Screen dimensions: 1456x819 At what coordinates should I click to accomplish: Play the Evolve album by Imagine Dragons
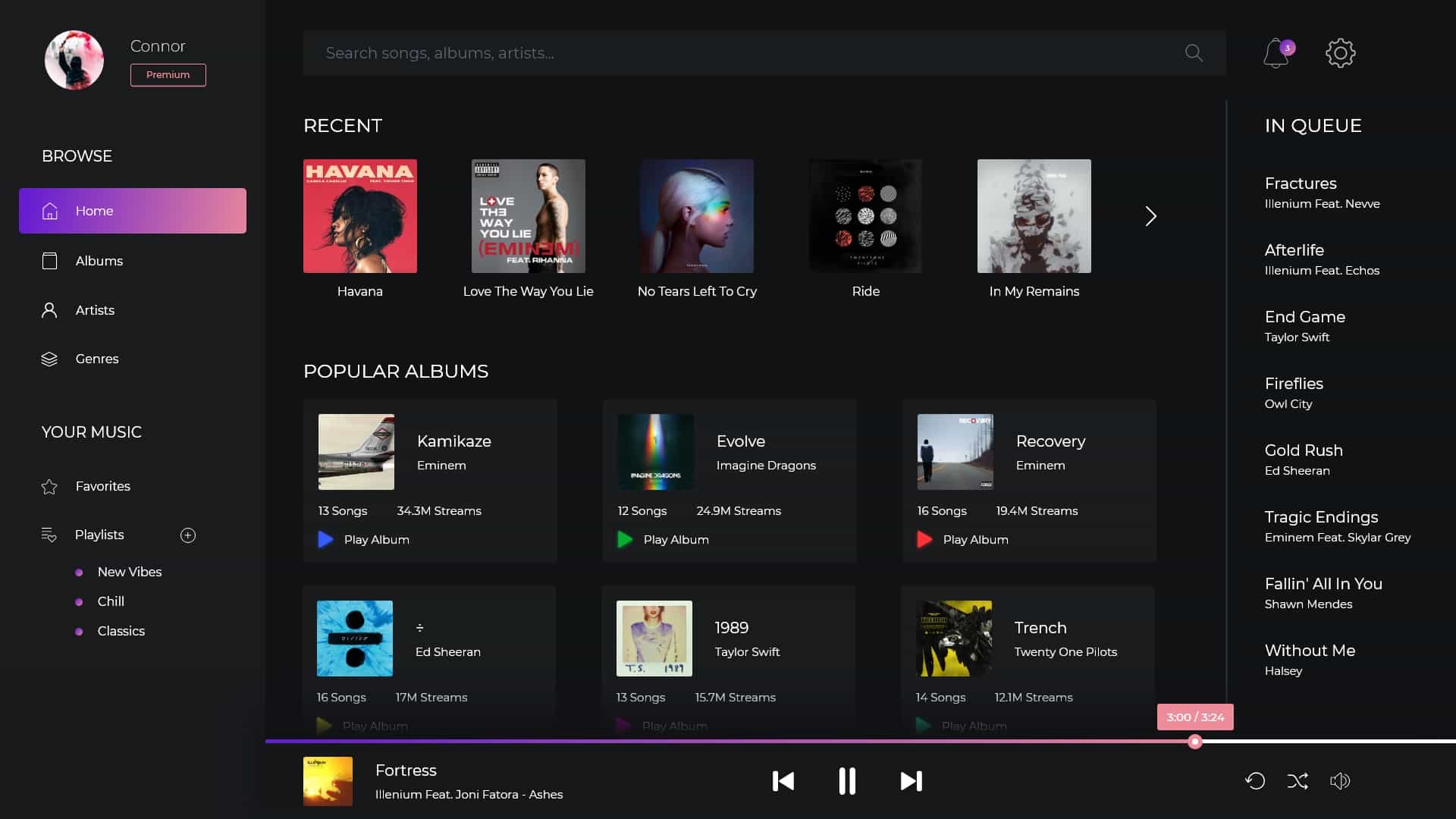(663, 539)
